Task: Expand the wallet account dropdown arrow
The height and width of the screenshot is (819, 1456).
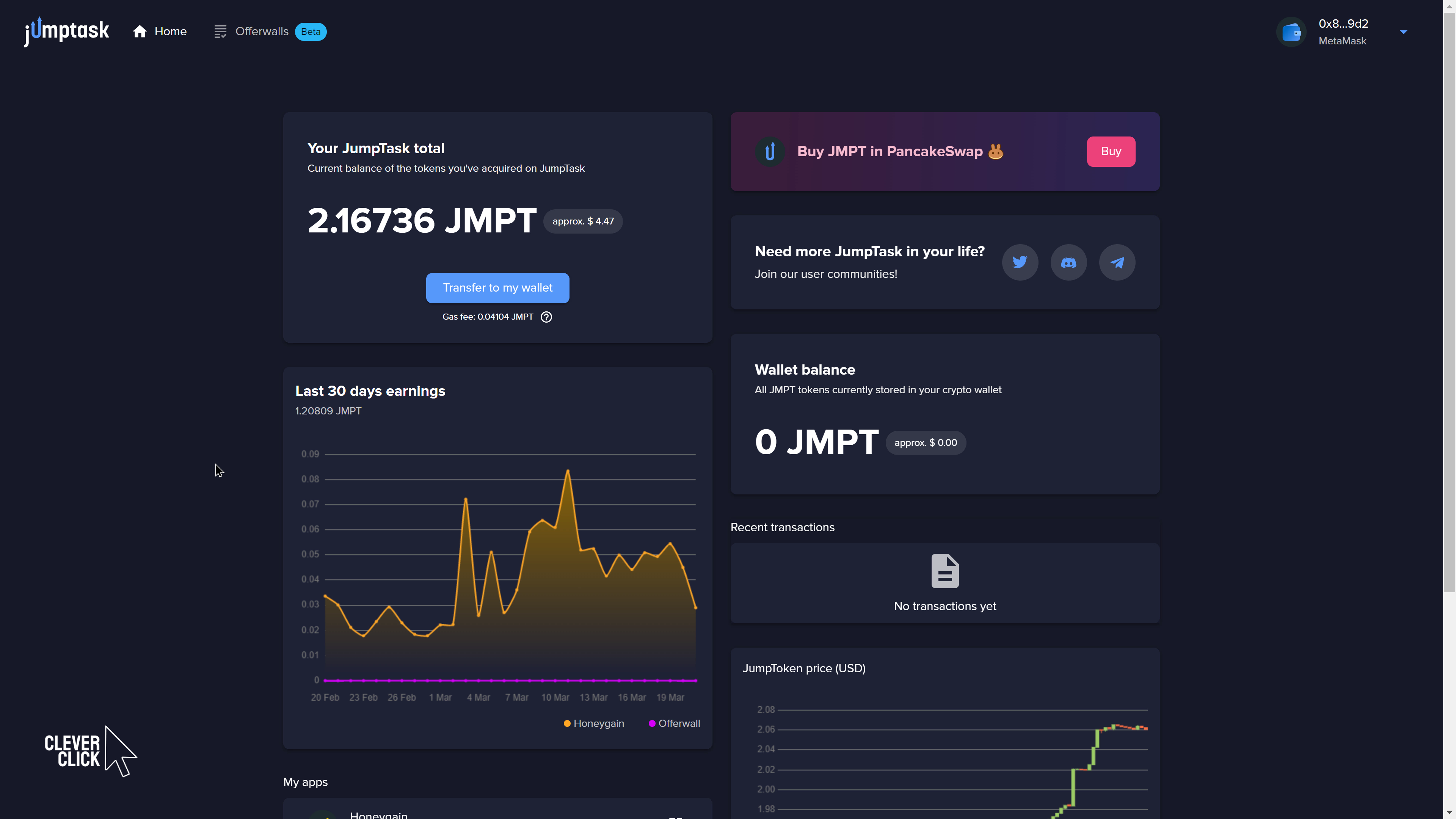Action: 1403,32
